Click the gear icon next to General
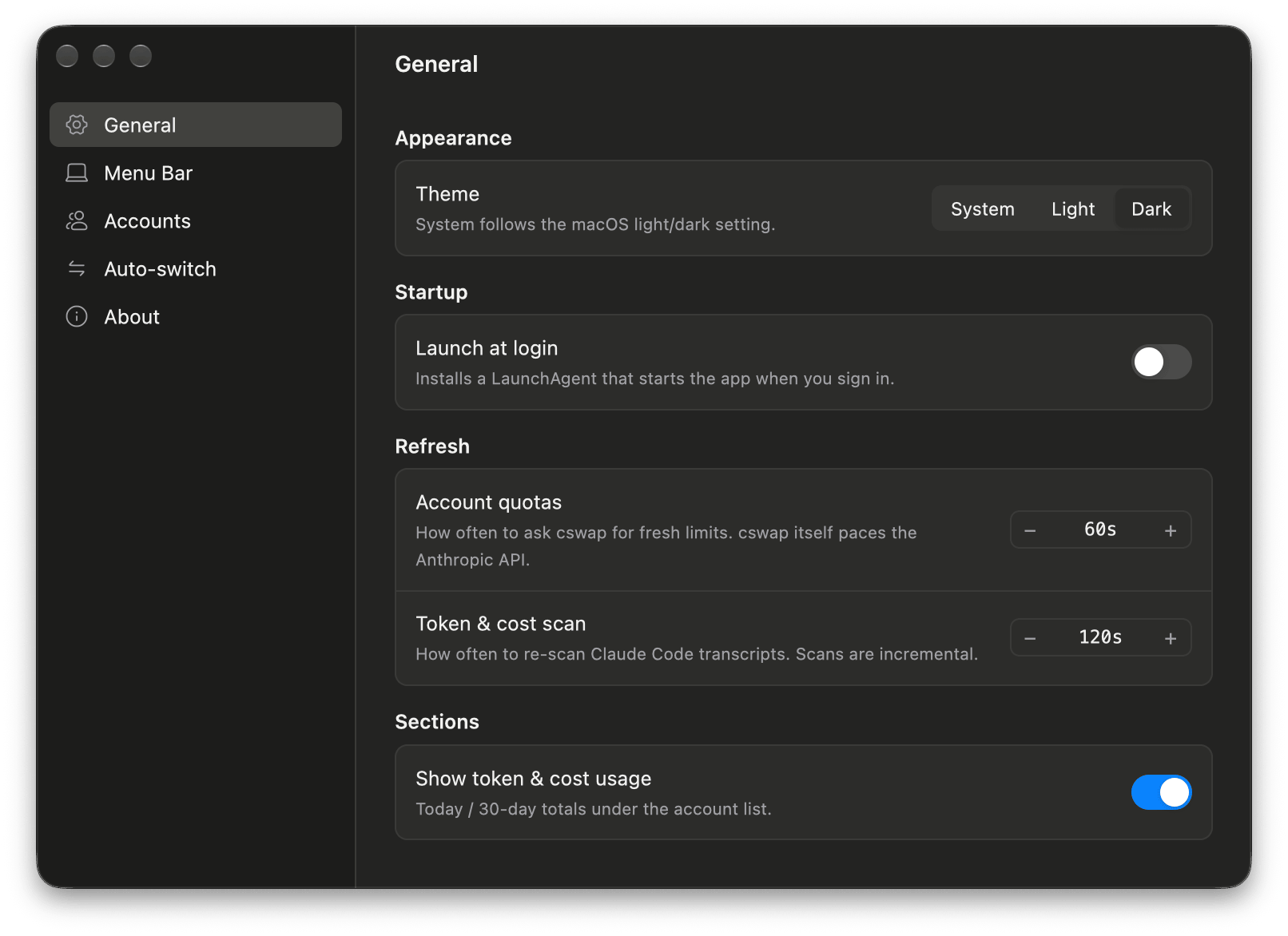Viewport: 1288px width, 936px height. coord(77,125)
